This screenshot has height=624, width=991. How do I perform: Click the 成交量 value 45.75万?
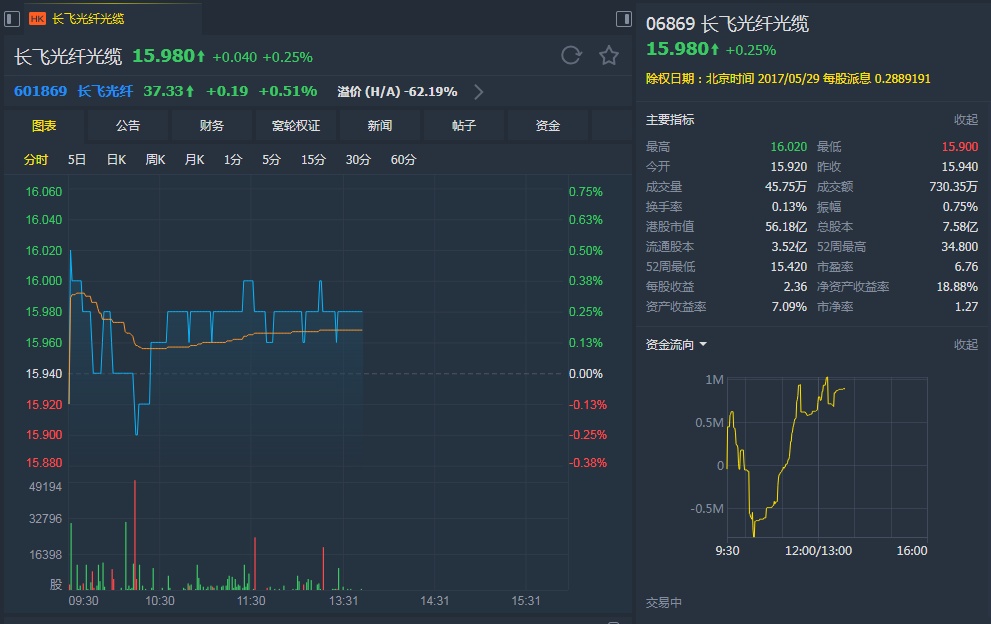click(786, 187)
